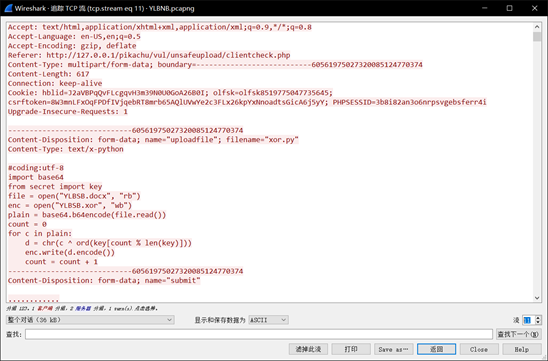This screenshot has height=361, width=548.
Task: Click the count = 0 line
Action: point(27,225)
